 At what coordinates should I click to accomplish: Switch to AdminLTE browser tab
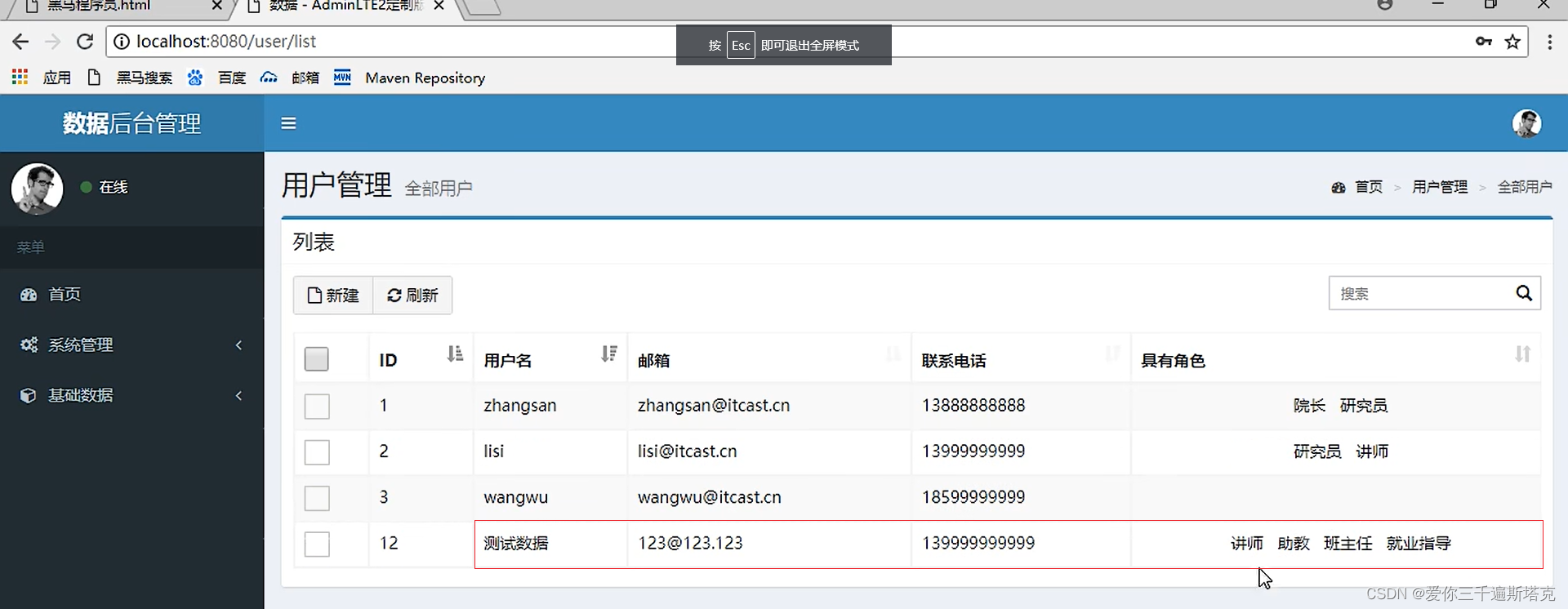point(346,7)
